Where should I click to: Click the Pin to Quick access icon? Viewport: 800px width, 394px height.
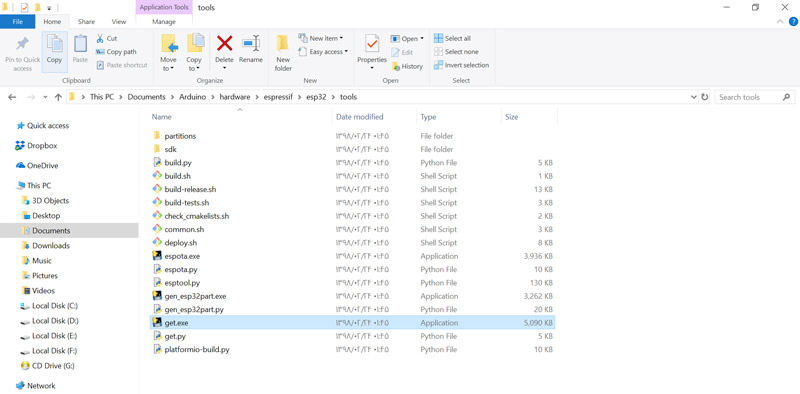click(22, 43)
